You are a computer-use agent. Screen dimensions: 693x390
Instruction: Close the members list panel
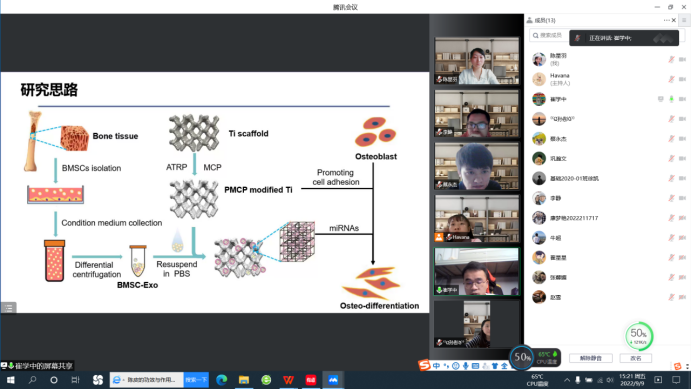tap(674, 20)
